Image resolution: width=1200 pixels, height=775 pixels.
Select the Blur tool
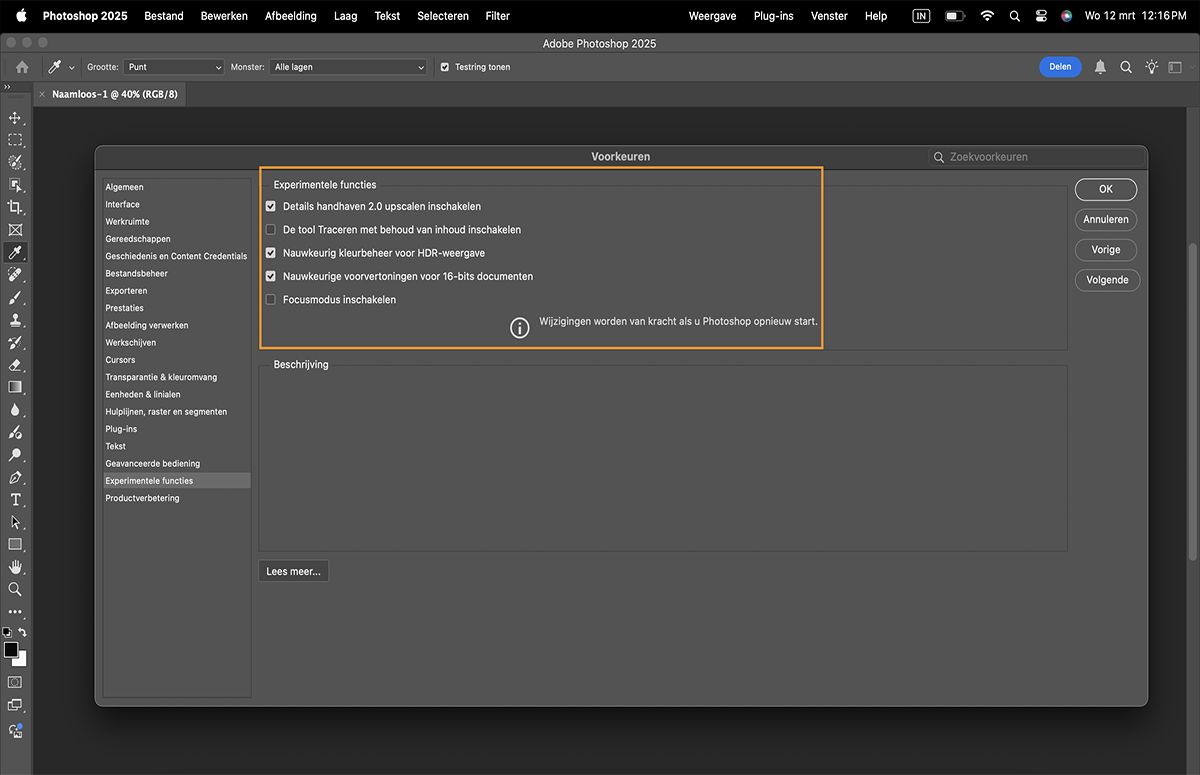point(15,410)
